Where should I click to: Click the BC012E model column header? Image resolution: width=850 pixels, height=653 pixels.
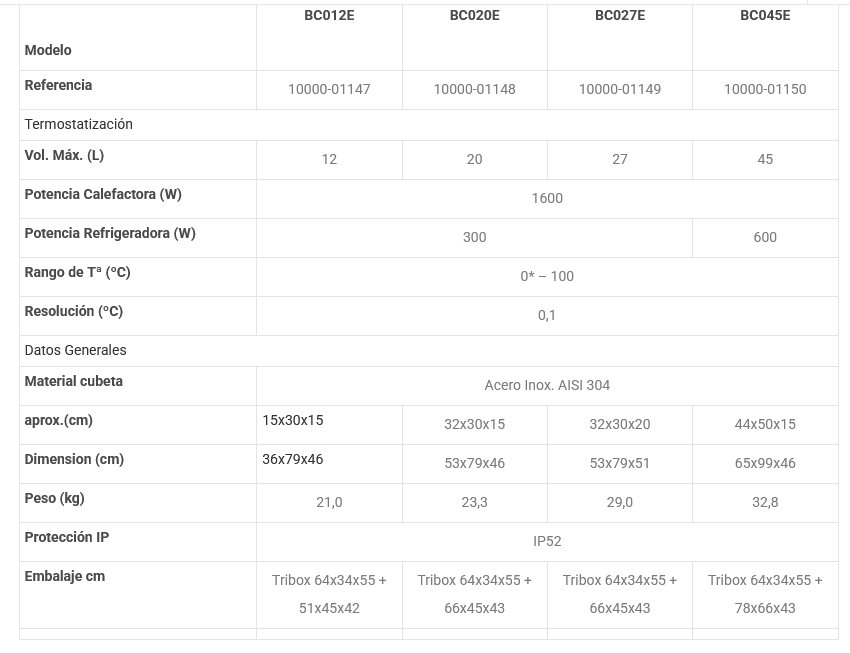click(329, 16)
